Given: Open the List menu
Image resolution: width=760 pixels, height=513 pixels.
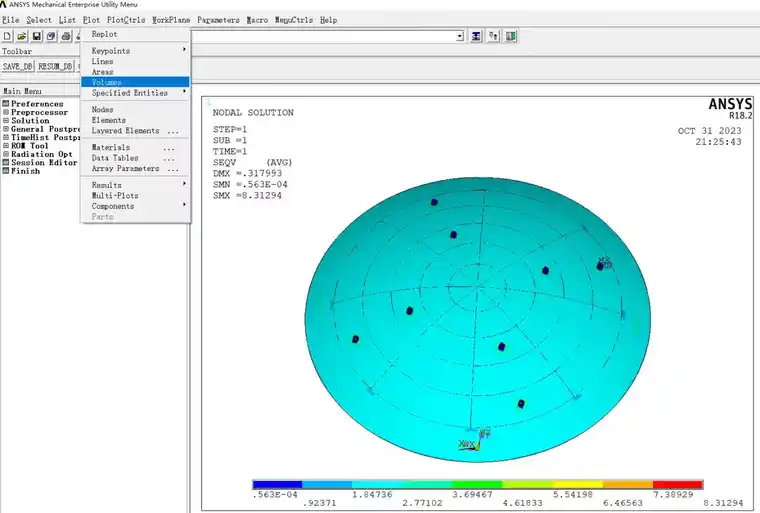Looking at the screenshot, I should [67, 20].
